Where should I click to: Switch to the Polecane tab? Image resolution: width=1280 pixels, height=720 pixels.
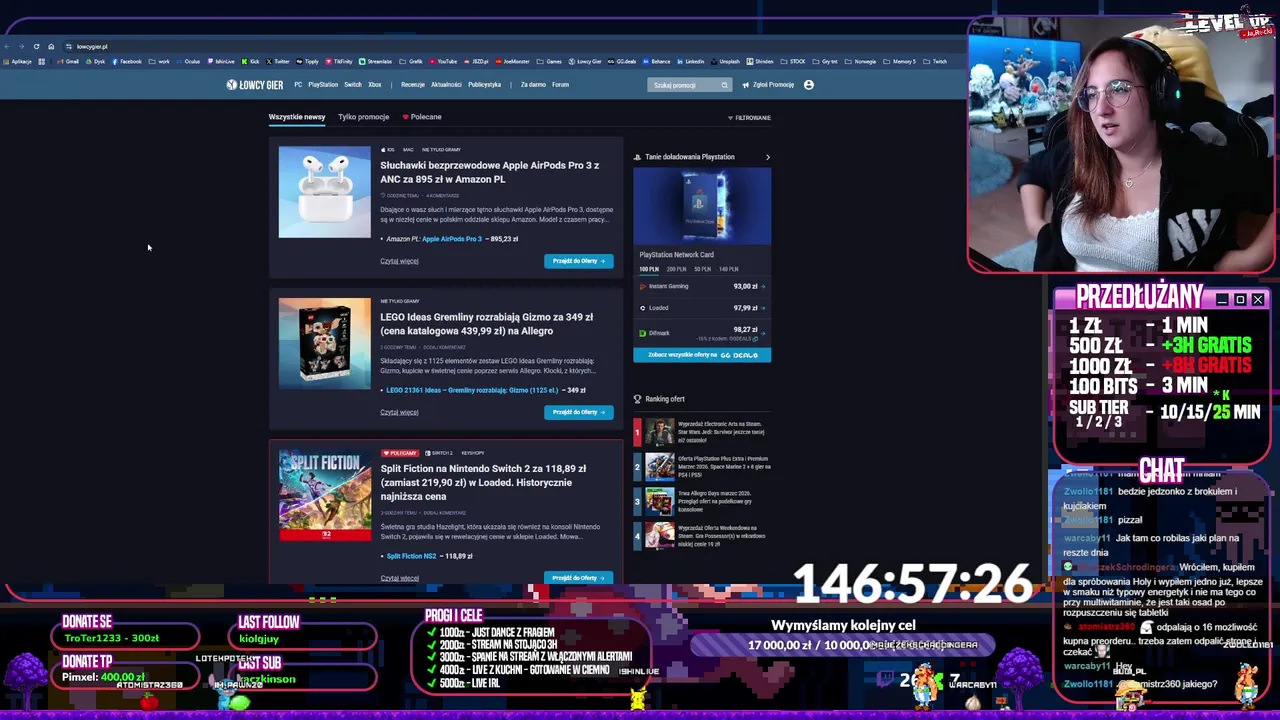click(x=421, y=117)
